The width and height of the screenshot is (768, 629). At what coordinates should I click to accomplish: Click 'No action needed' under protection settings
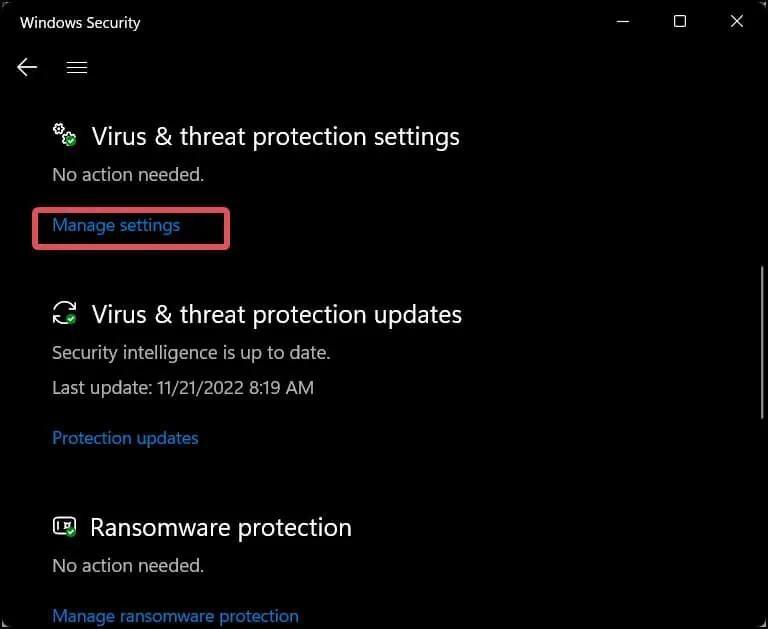(128, 175)
